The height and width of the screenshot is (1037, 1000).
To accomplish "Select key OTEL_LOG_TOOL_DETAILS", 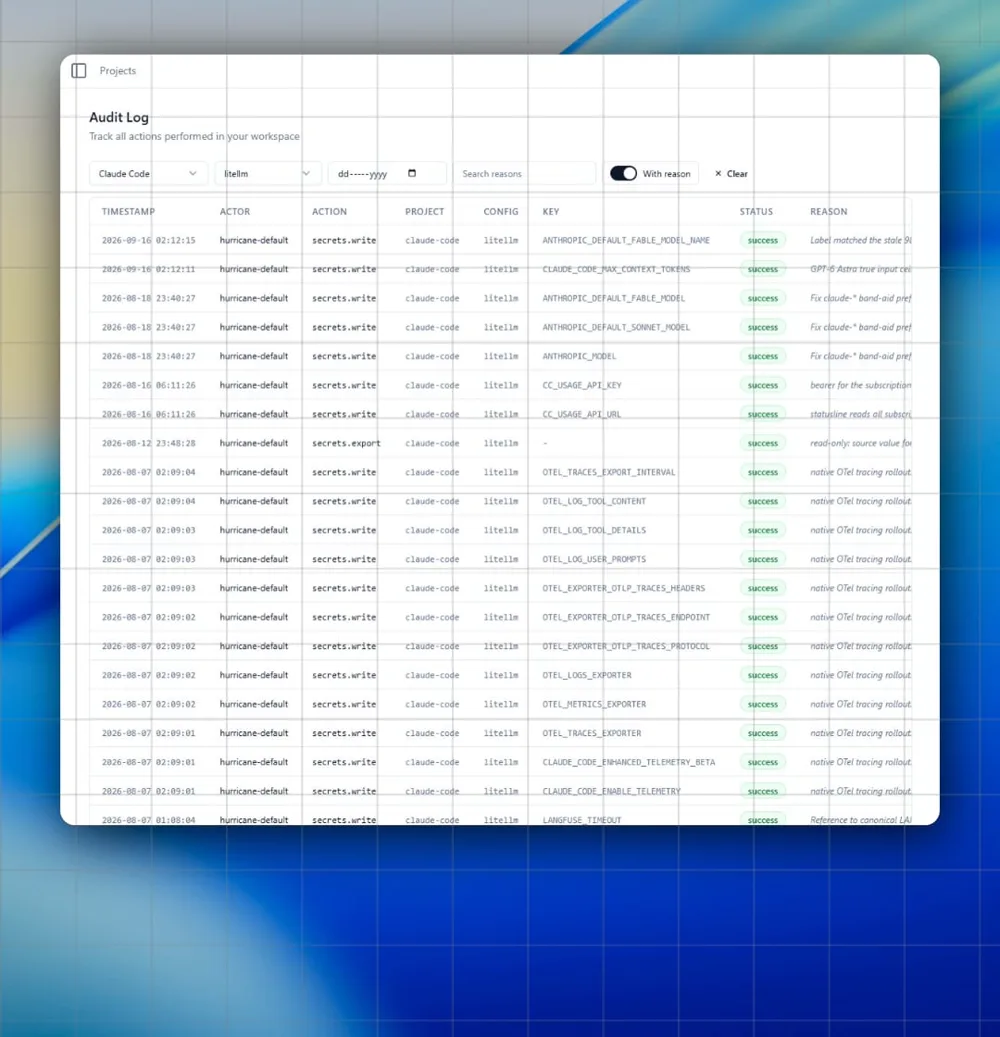I will (x=594, y=530).
